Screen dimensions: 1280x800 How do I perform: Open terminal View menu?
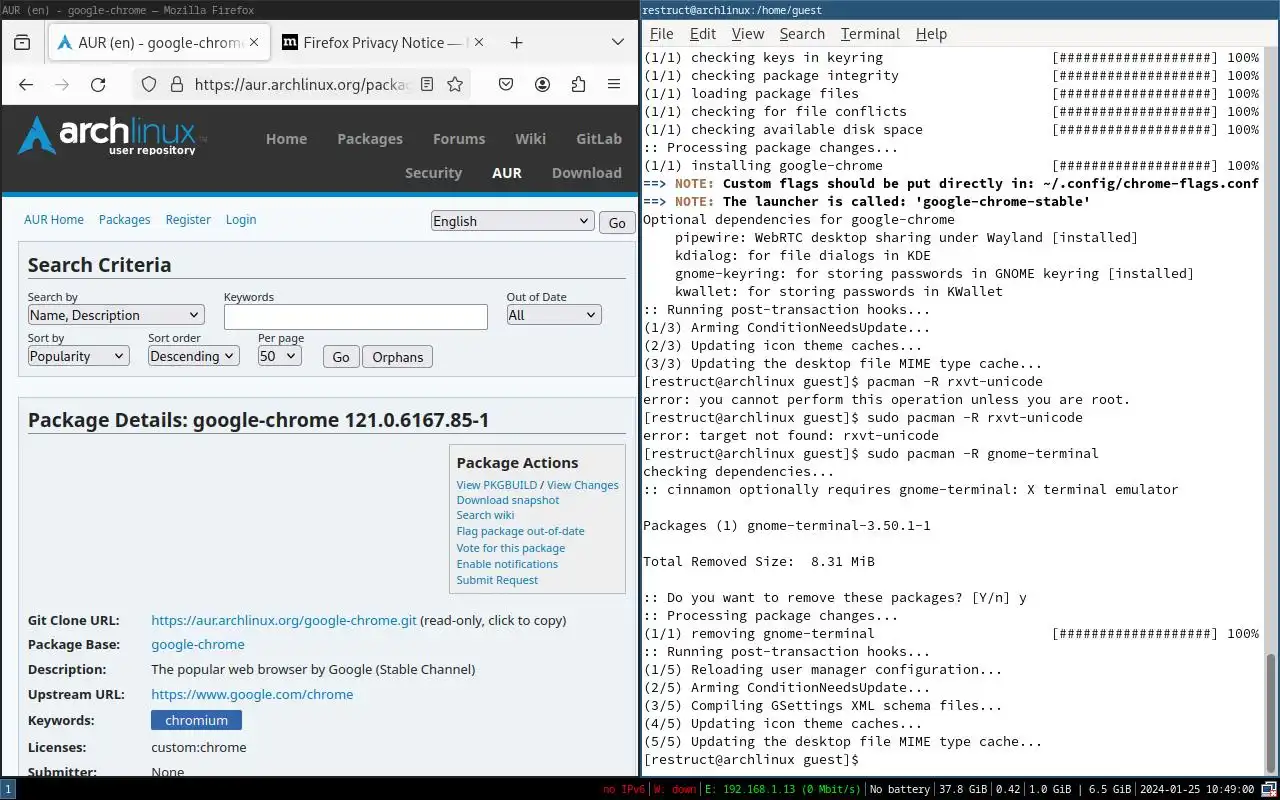[747, 33]
